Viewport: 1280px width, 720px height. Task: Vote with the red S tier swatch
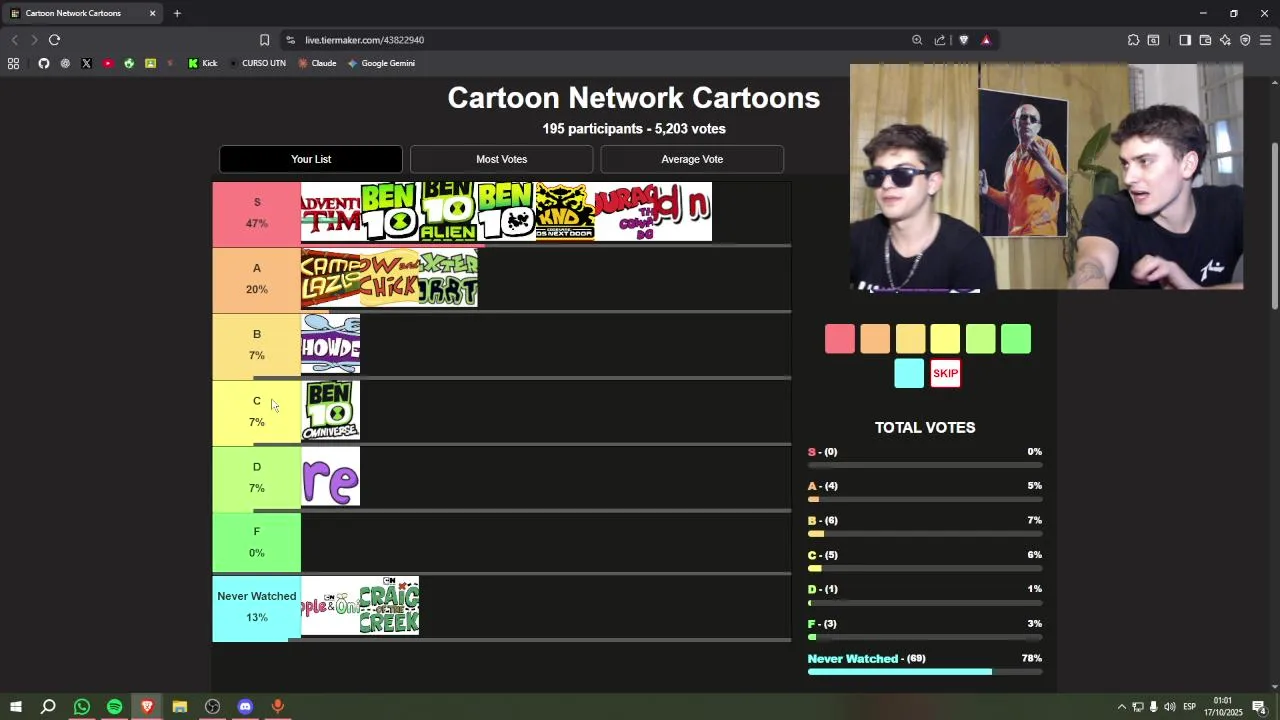[x=840, y=339]
